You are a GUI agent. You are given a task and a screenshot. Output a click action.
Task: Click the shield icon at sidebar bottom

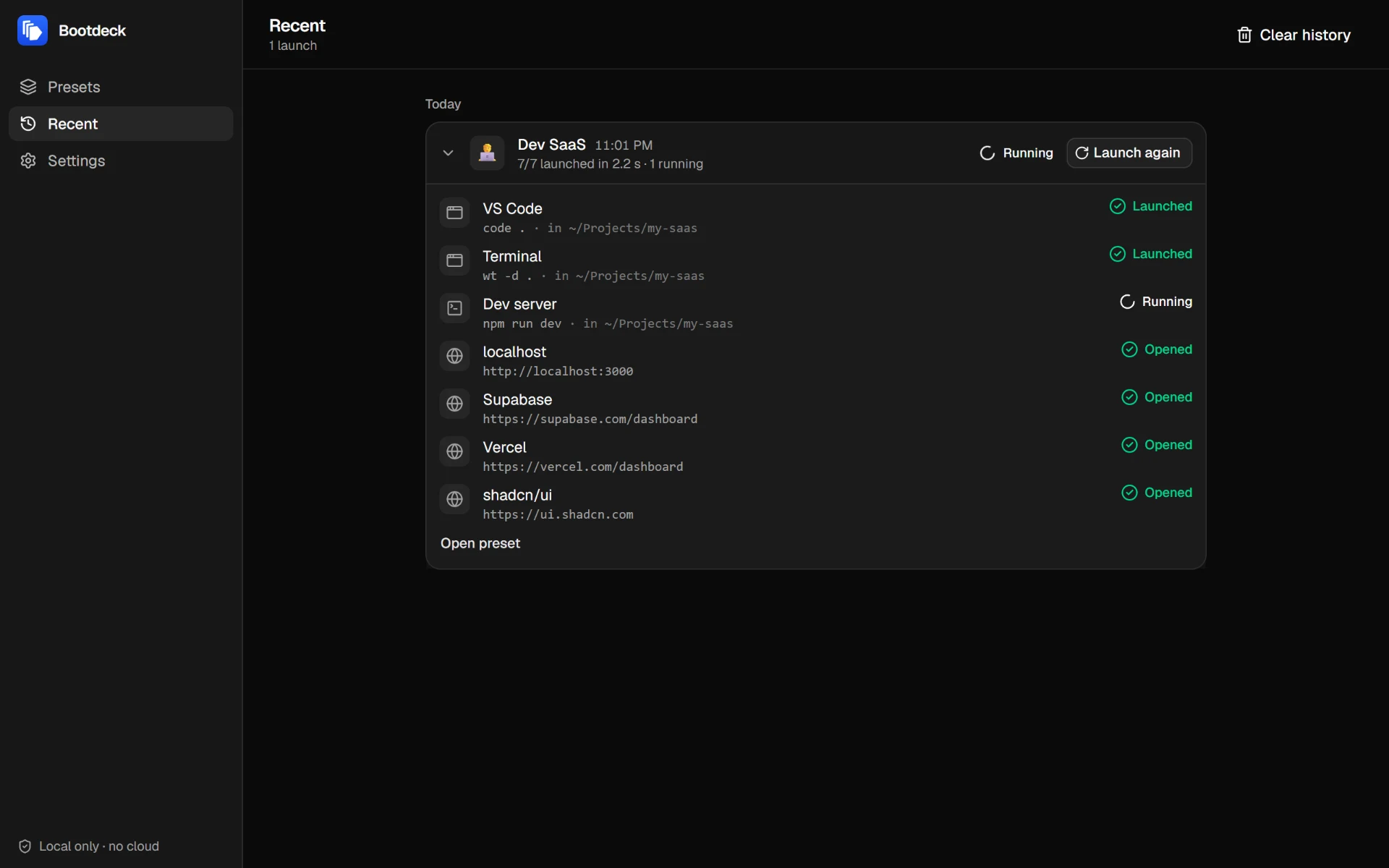coord(25,846)
